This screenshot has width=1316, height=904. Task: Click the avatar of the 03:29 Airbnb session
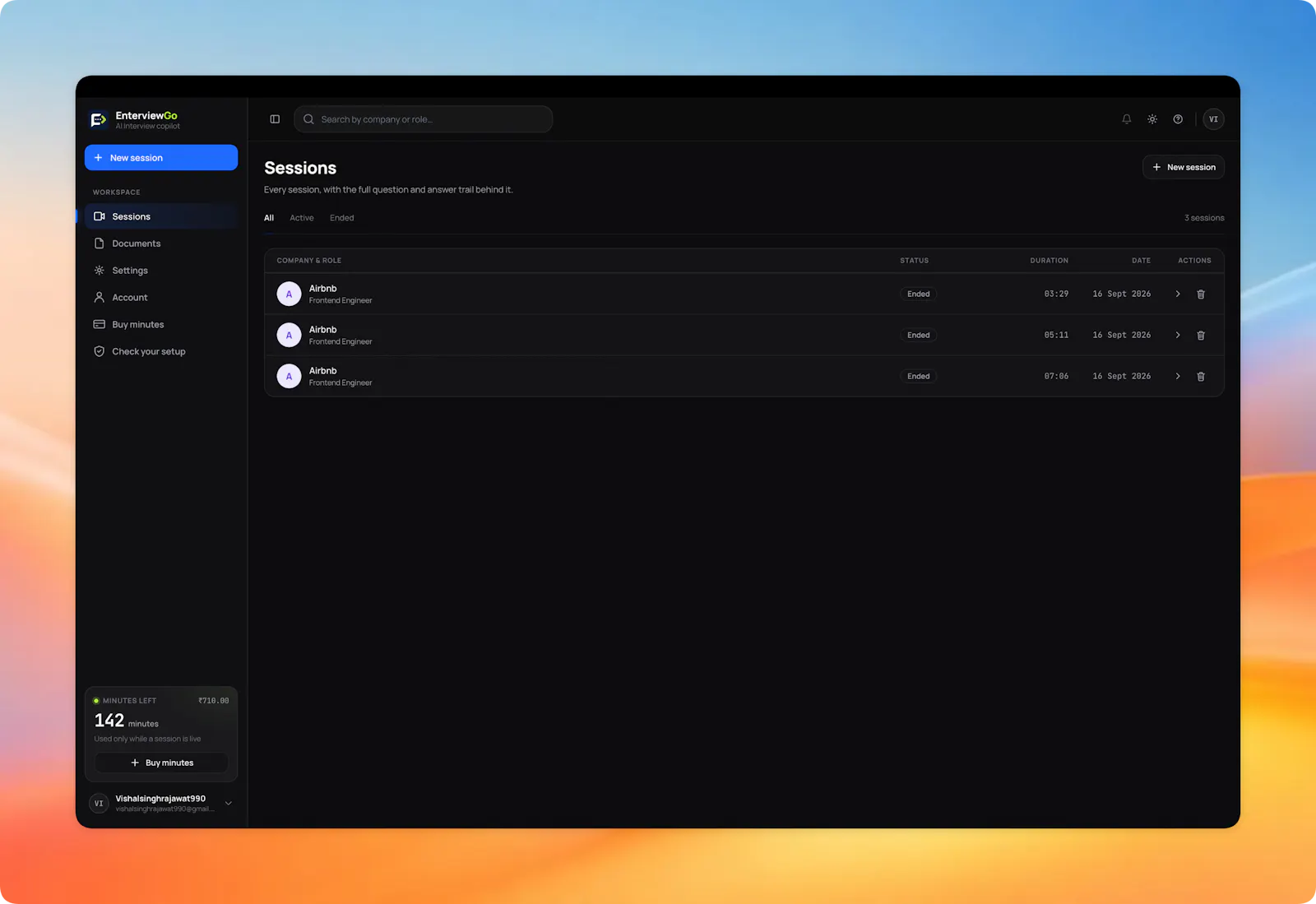(x=289, y=294)
